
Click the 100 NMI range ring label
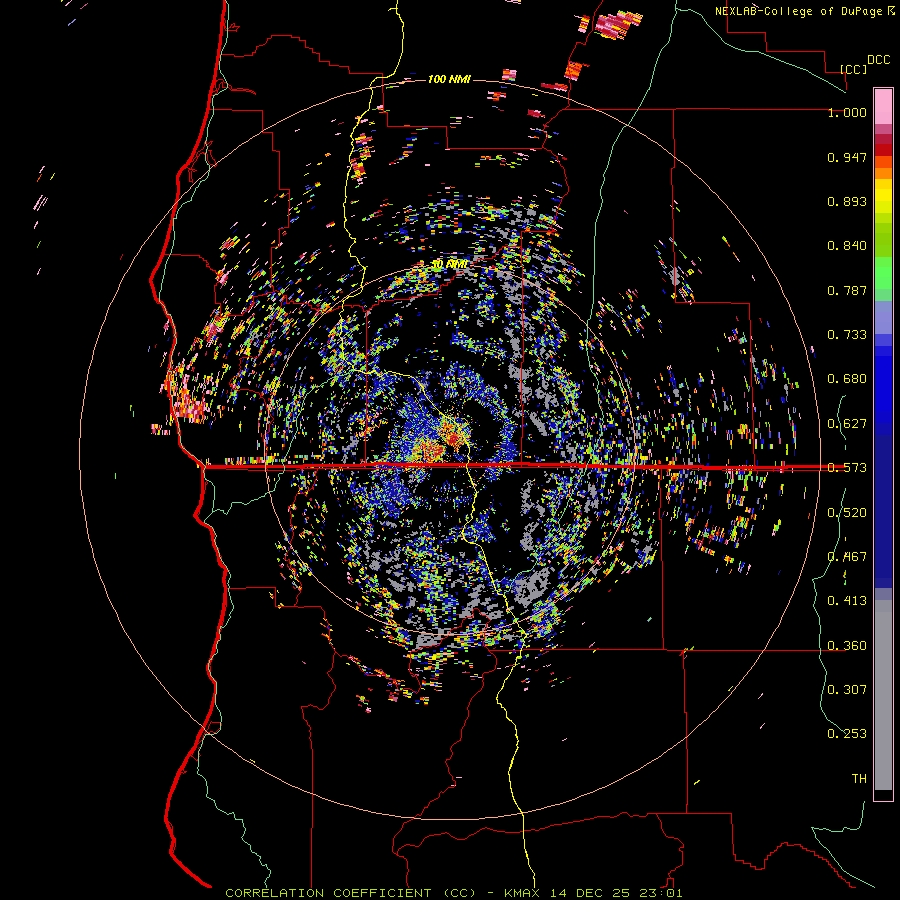pos(449,79)
